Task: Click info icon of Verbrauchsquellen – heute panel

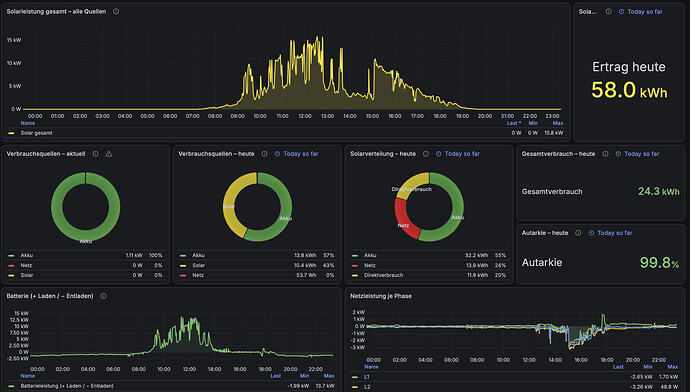Action: (264, 154)
